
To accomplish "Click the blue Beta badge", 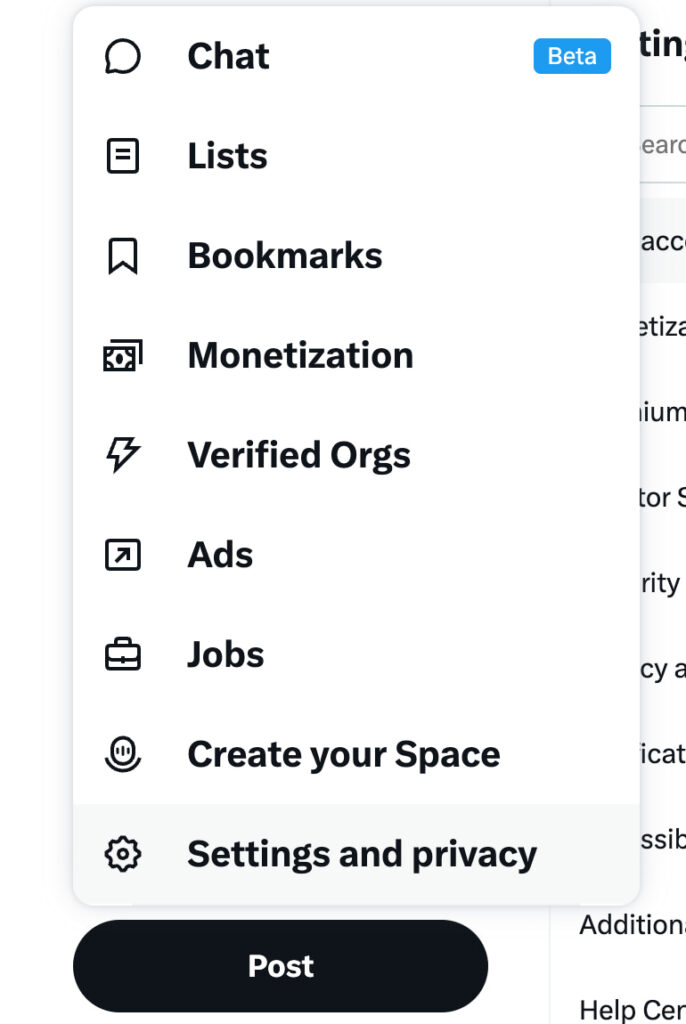I will click(x=572, y=56).
